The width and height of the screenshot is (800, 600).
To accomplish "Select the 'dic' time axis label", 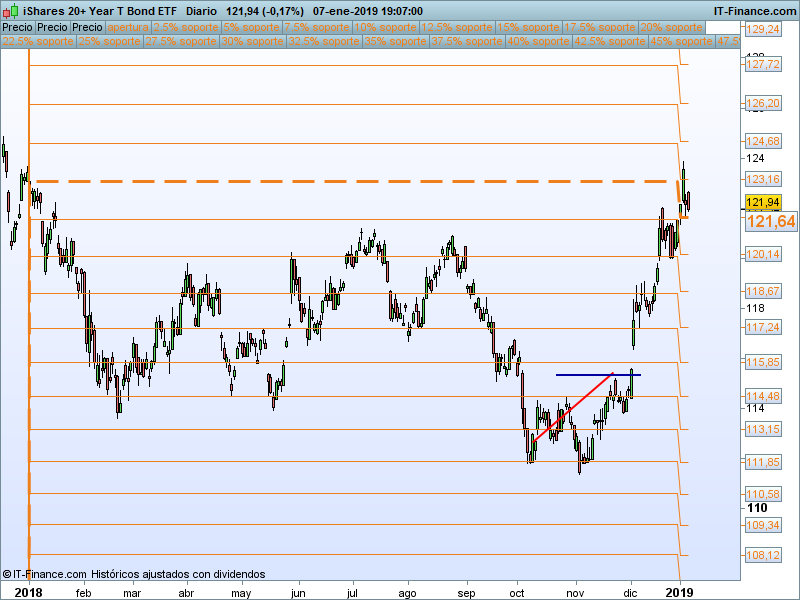I will coord(631,593).
